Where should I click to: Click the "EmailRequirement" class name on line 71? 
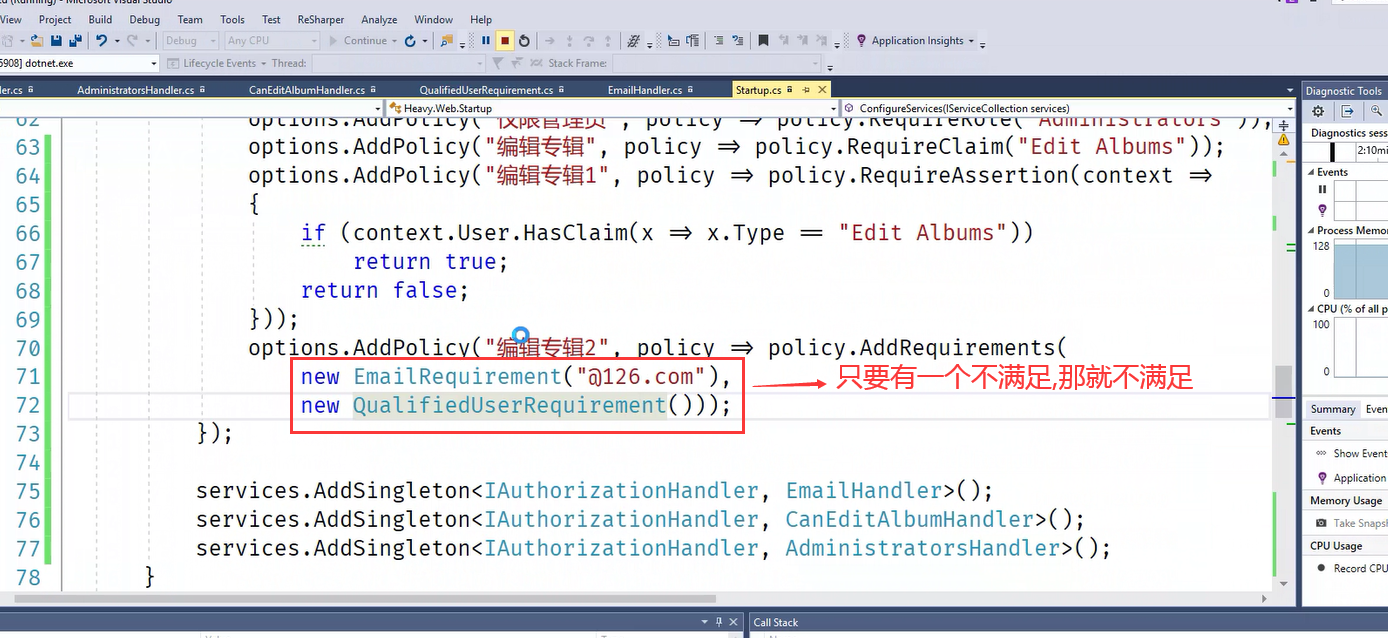click(x=458, y=377)
